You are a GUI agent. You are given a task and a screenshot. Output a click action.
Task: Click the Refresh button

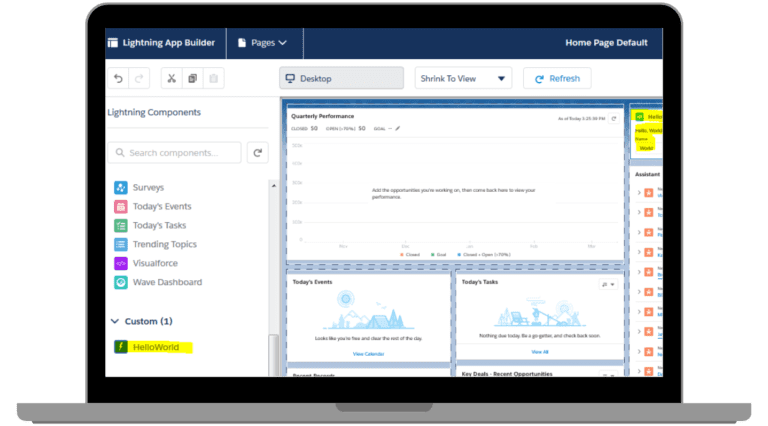(x=557, y=78)
